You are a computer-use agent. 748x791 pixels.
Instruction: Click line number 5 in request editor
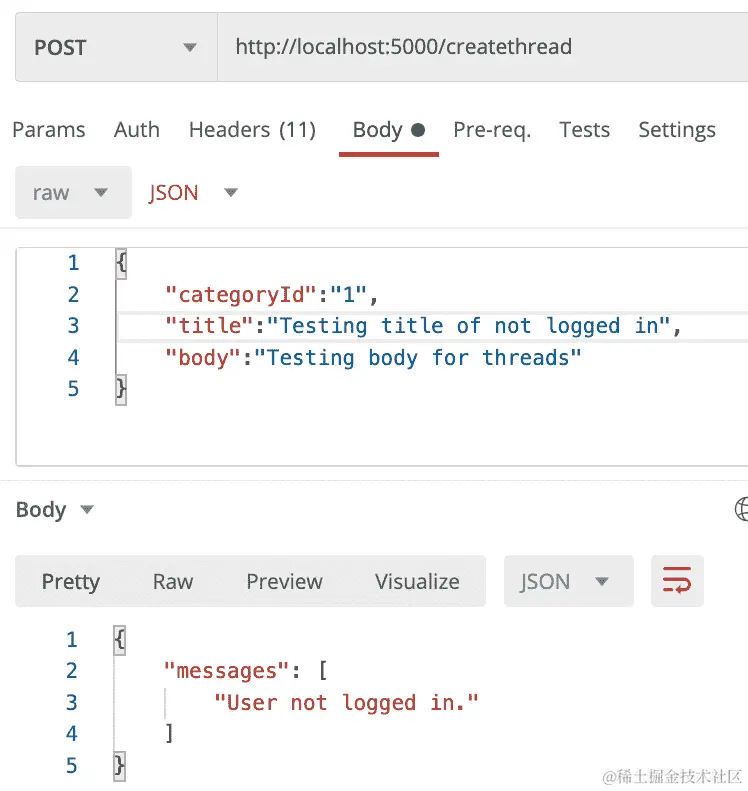tap(74, 388)
